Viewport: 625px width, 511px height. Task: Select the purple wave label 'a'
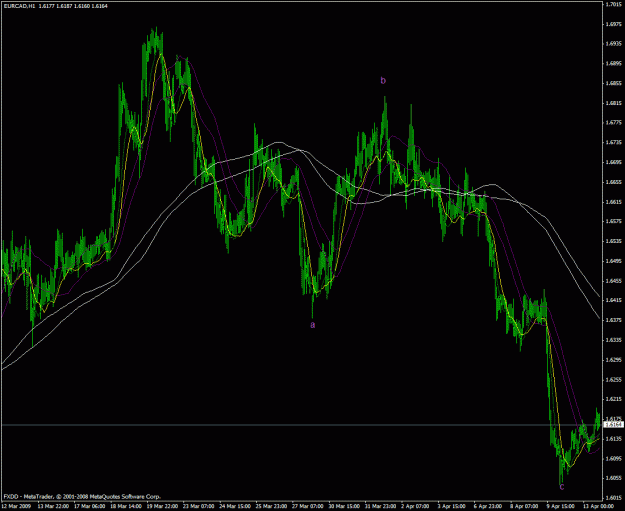tap(312, 325)
